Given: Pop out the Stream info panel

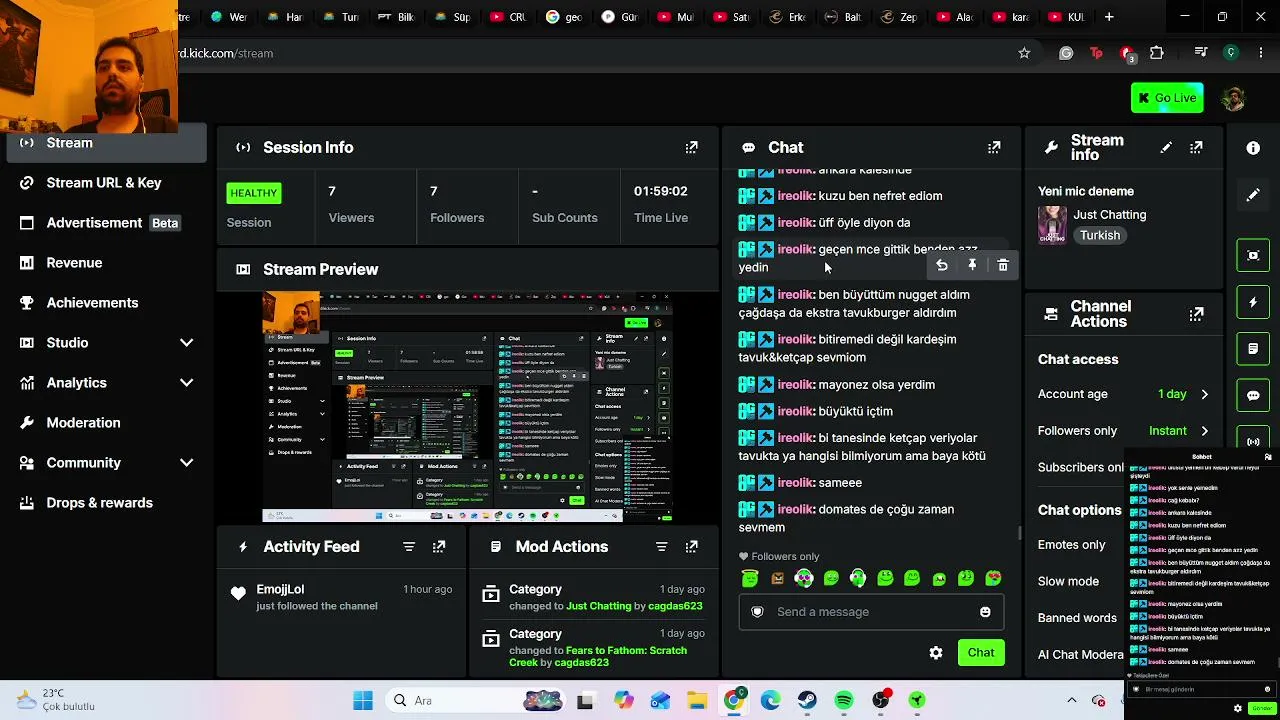Looking at the screenshot, I should 1196,147.
